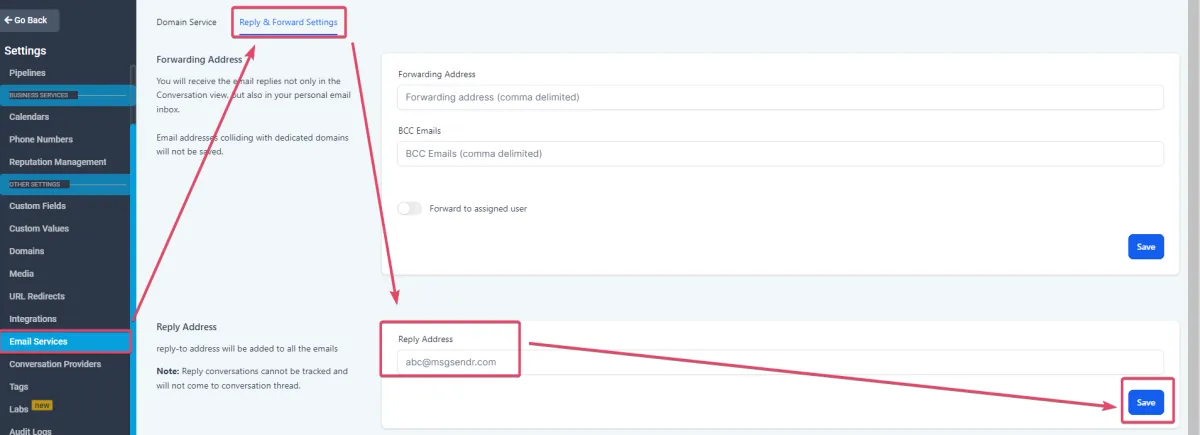The height and width of the screenshot is (435, 1200).
Task: Open Labs marked with new badge
Action: tap(19, 409)
